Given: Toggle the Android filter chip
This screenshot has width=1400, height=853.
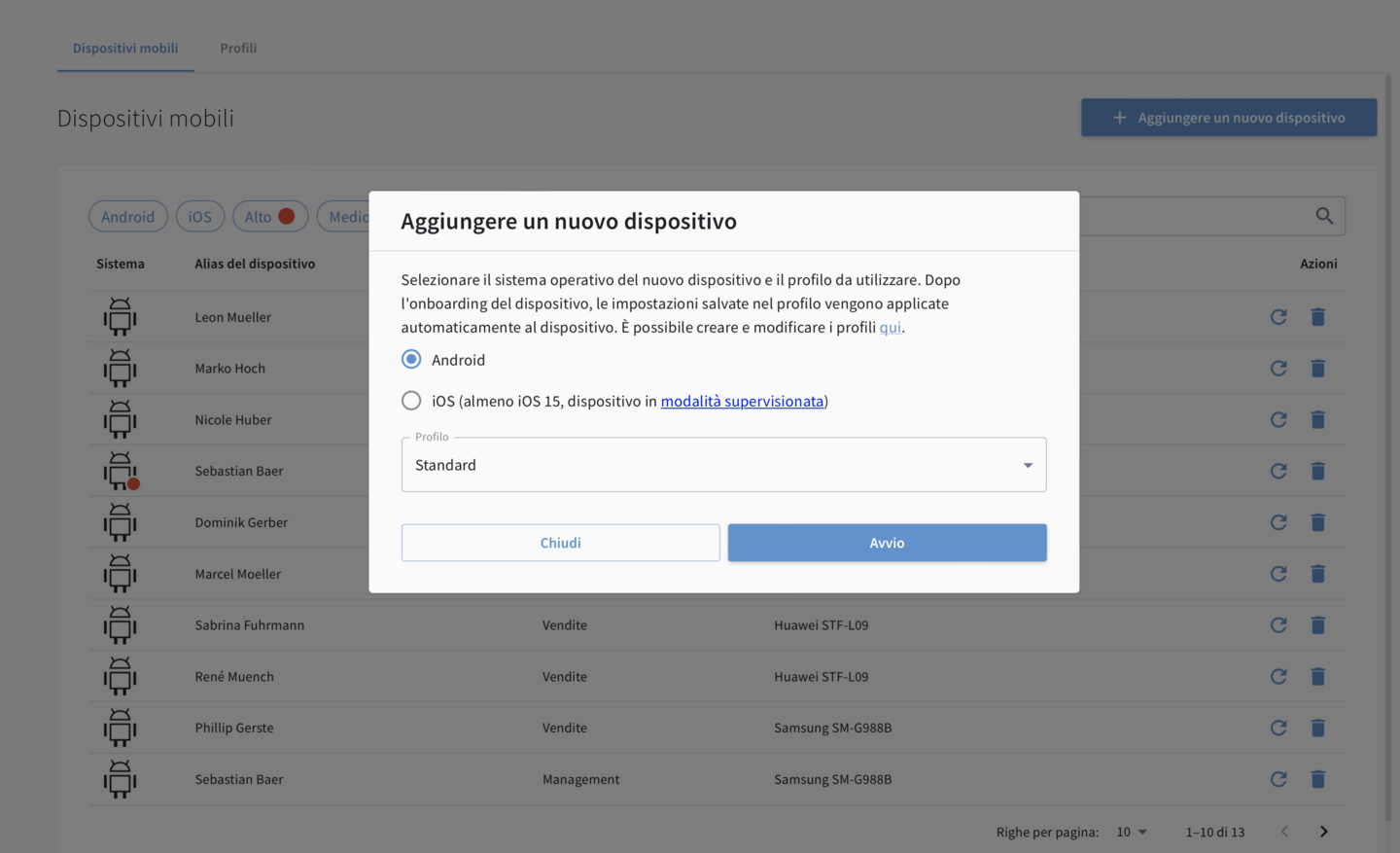Looking at the screenshot, I should click(127, 217).
